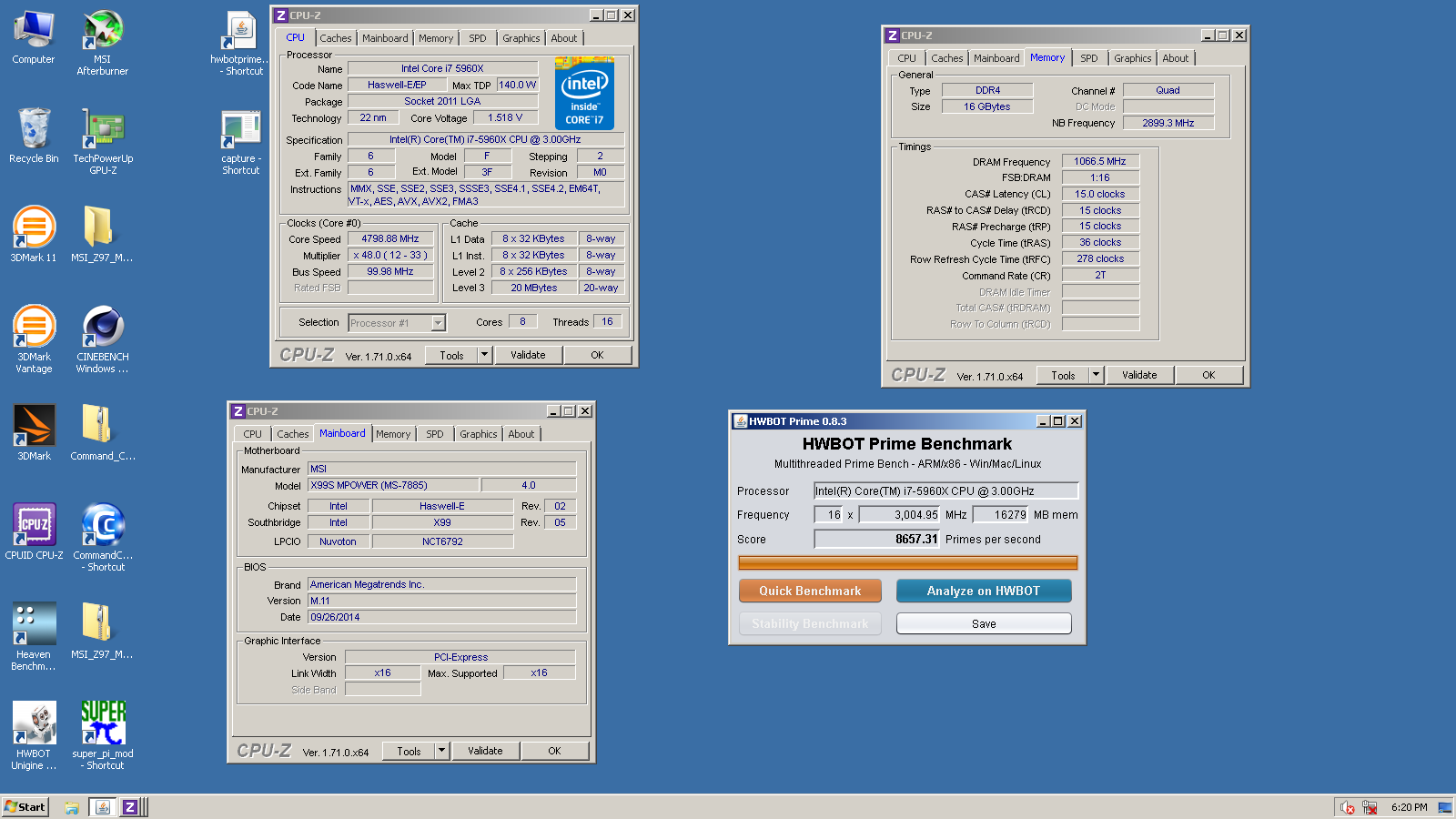Click the Start button
Screen dimensions: 1456x819
tap(25, 807)
